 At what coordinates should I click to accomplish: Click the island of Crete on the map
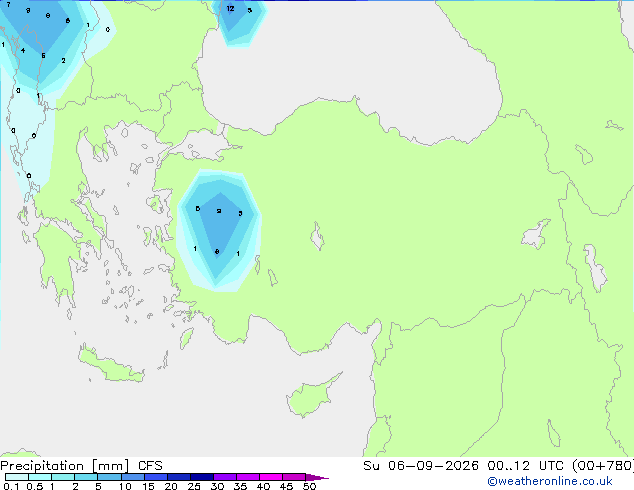click(111, 366)
